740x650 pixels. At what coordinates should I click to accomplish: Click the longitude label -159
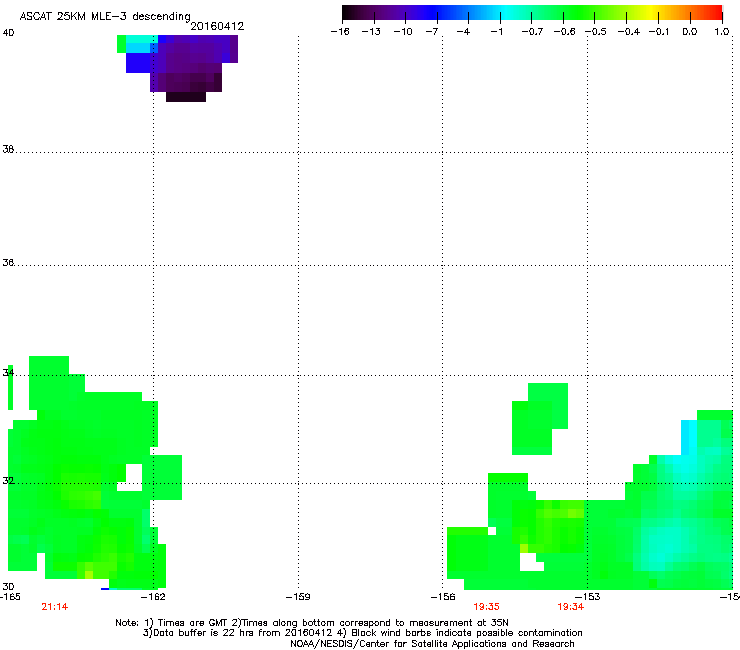298,597
